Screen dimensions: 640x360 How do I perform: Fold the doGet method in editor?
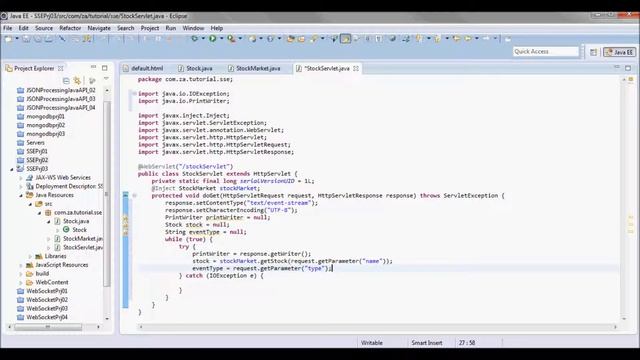pyautogui.click(x=134, y=196)
